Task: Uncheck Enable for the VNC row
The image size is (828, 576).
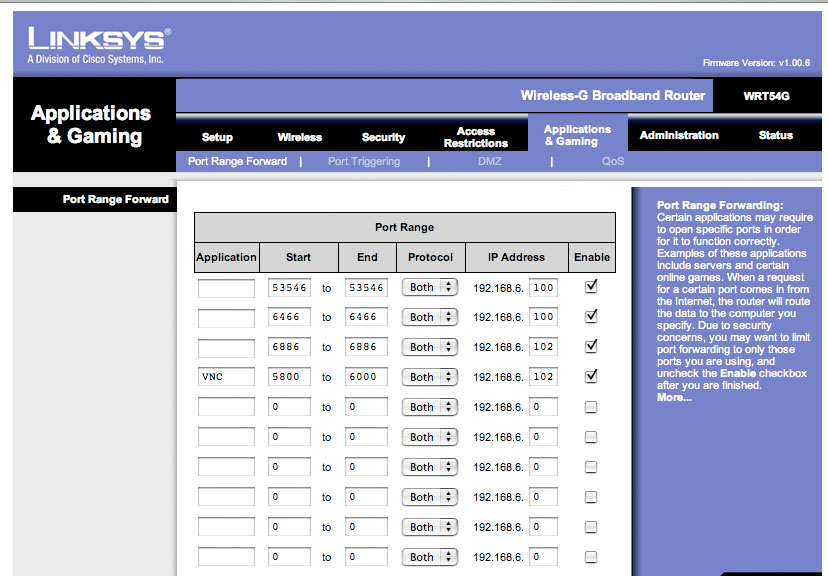Action: pos(591,376)
